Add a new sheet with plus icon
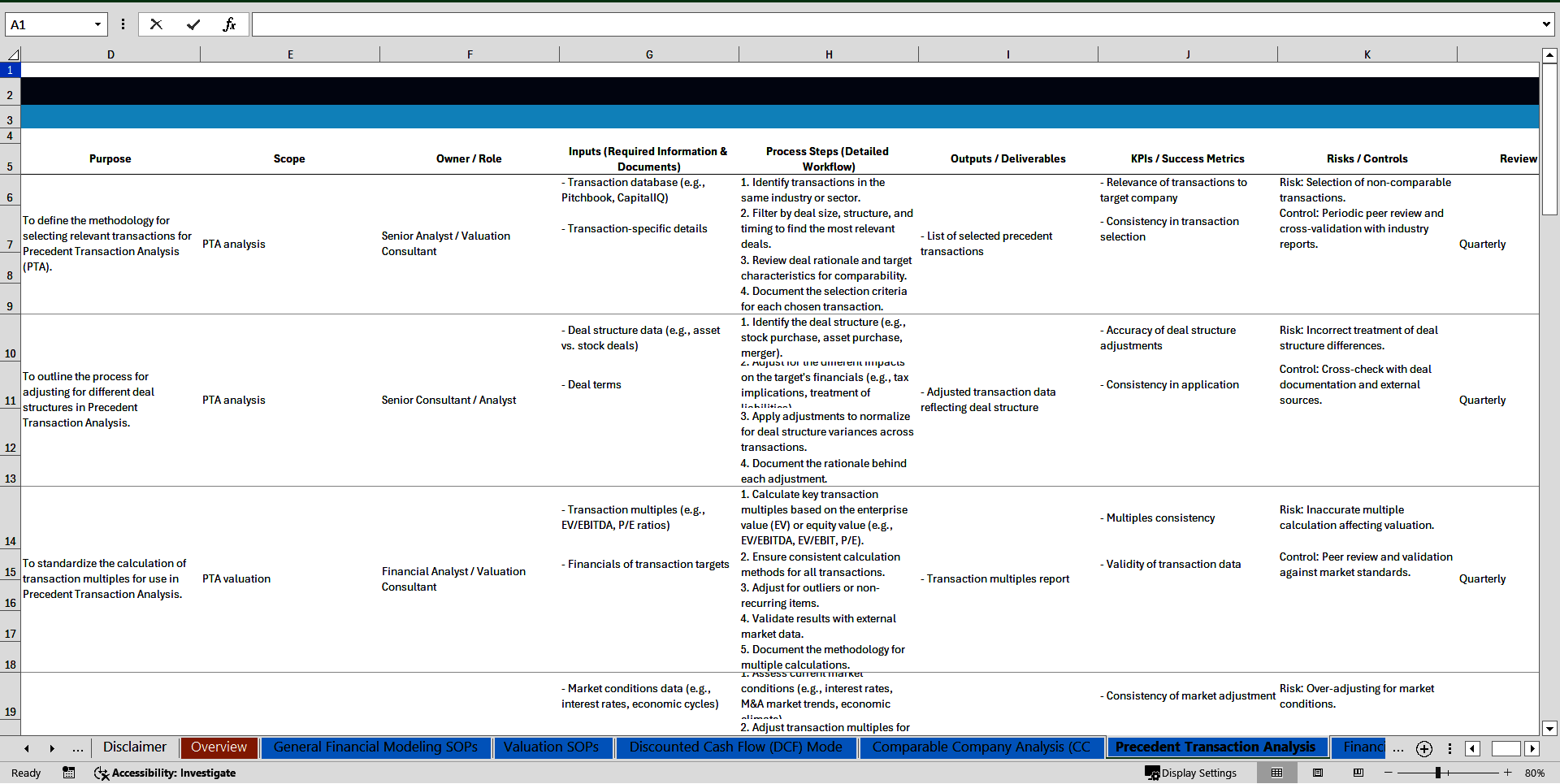1560x784 pixels. pyautogui.click(x=1424, y=748)
